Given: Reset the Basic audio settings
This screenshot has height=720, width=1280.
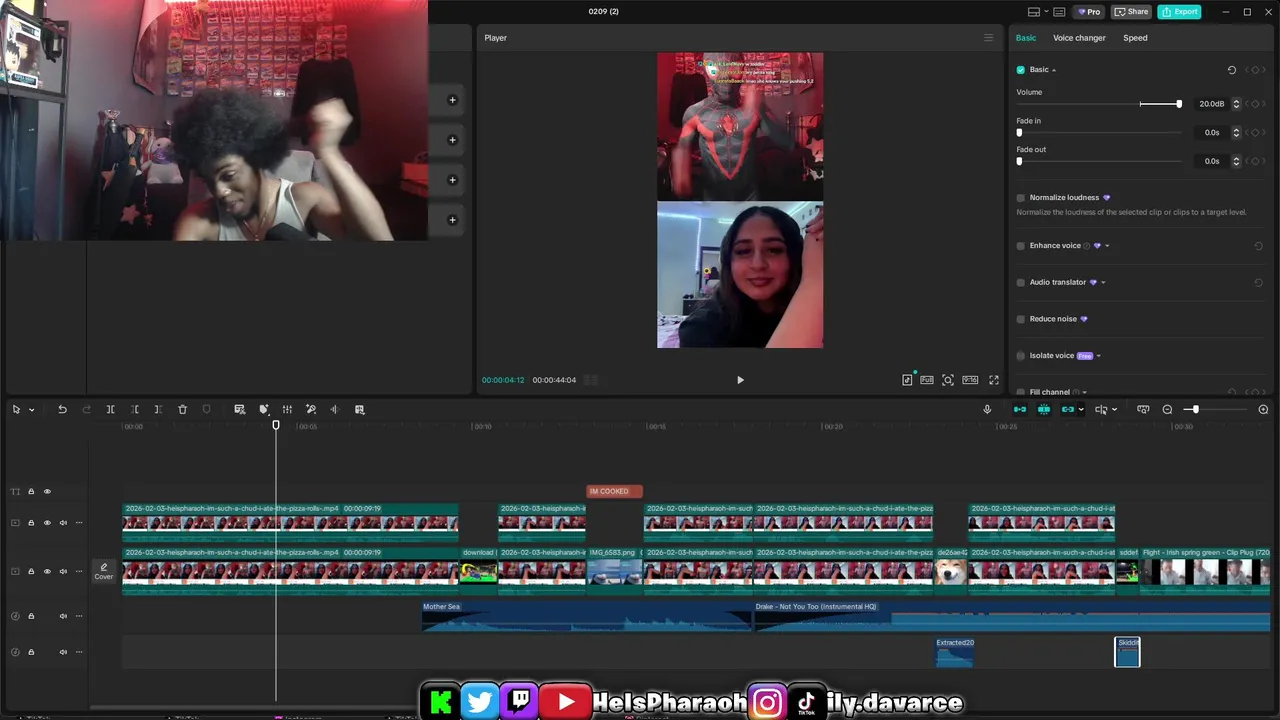Looking at the screenshot, I should pyautogui.click(x=1232, y=70).
